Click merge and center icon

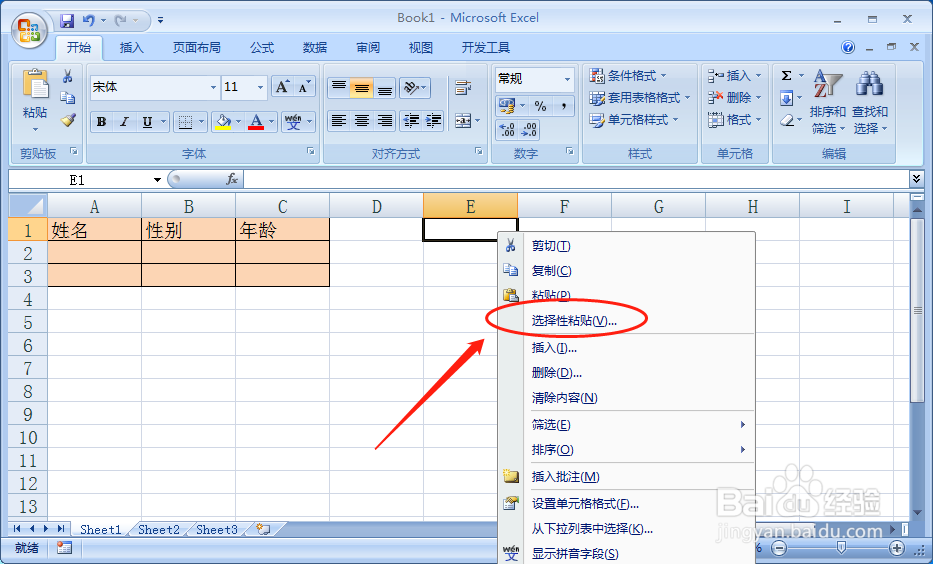tap(463, 121)
